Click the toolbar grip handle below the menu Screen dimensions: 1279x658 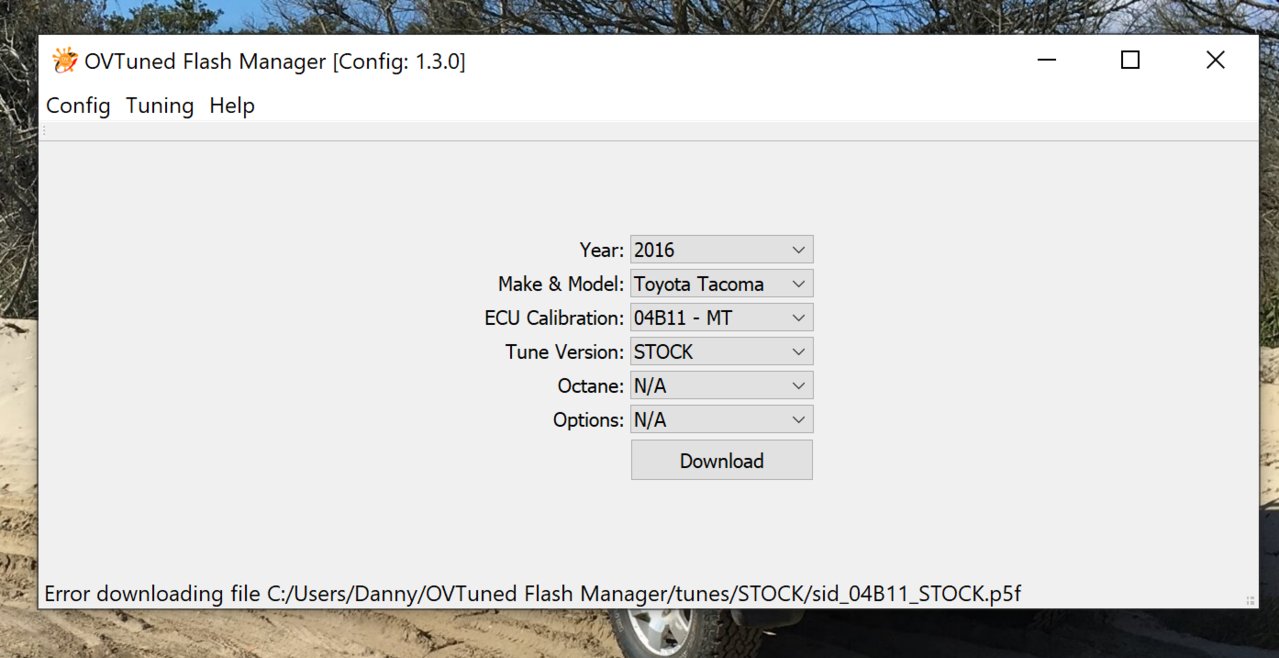(44, 131)
